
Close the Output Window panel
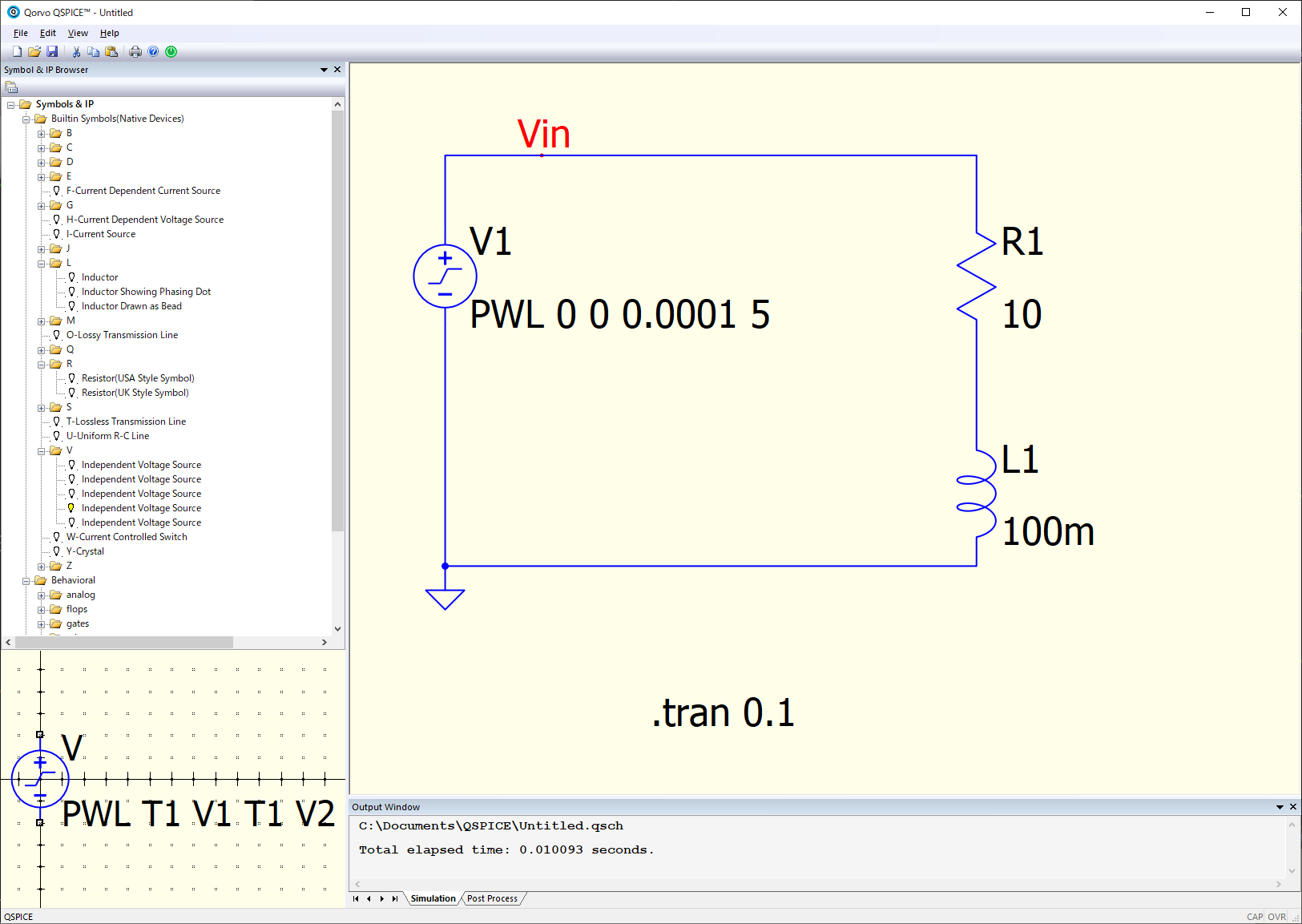click(1292, 807)
